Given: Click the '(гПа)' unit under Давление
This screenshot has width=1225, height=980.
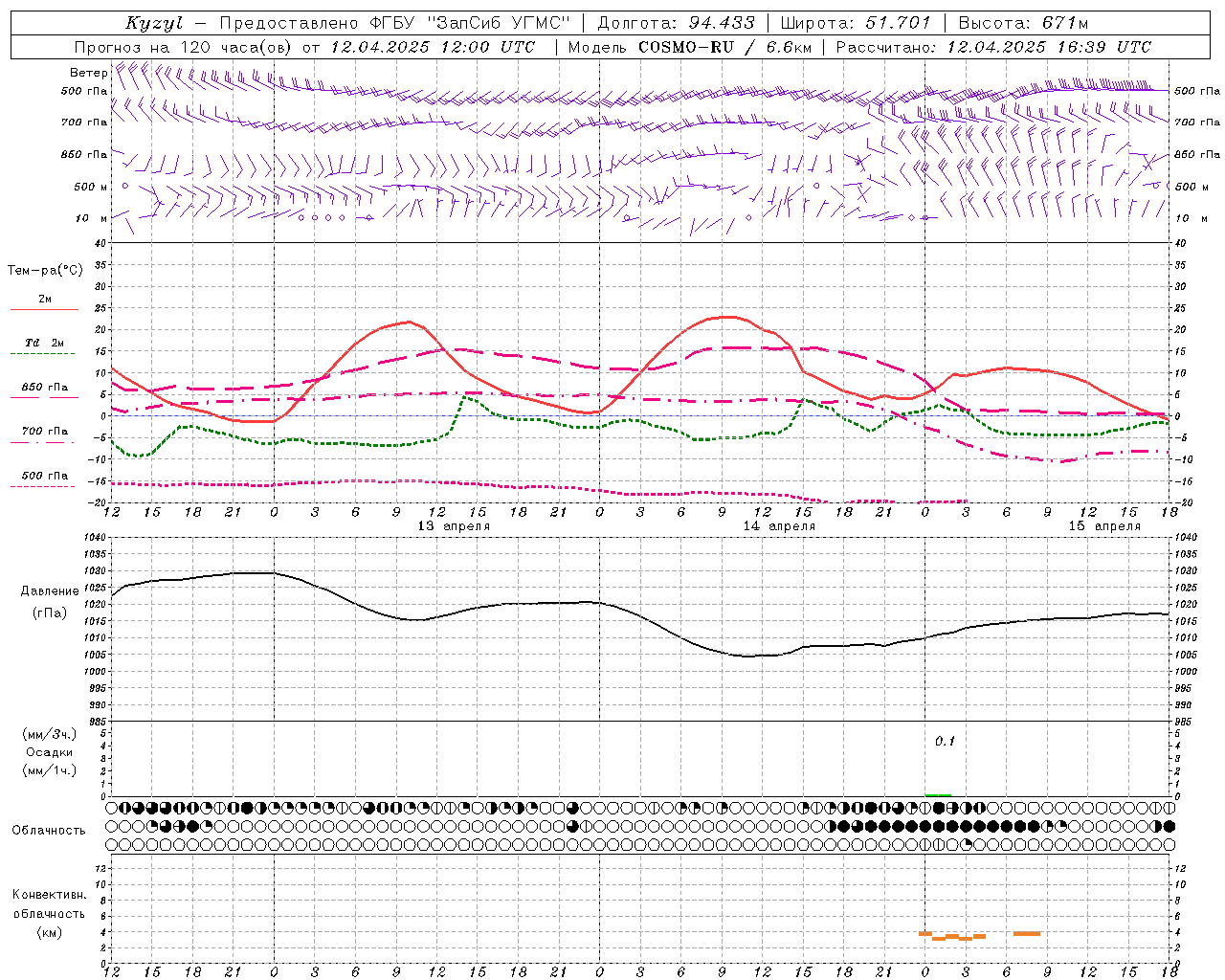Looking at the screenshot, I should (x=50, y=612).
